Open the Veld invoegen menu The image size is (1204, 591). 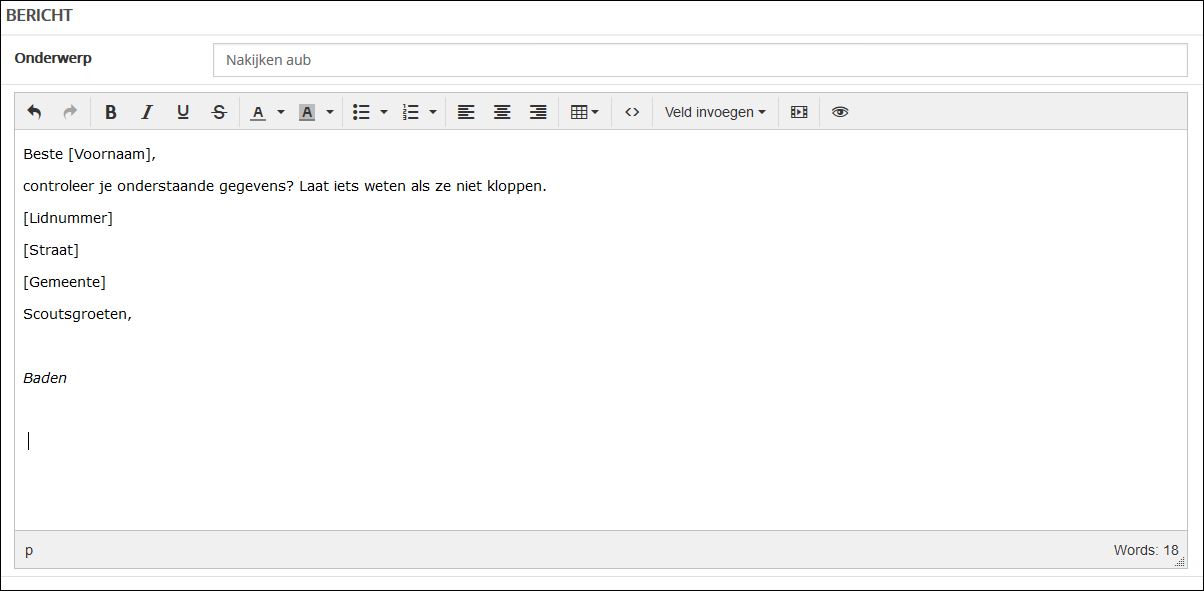tap(715, 112)
